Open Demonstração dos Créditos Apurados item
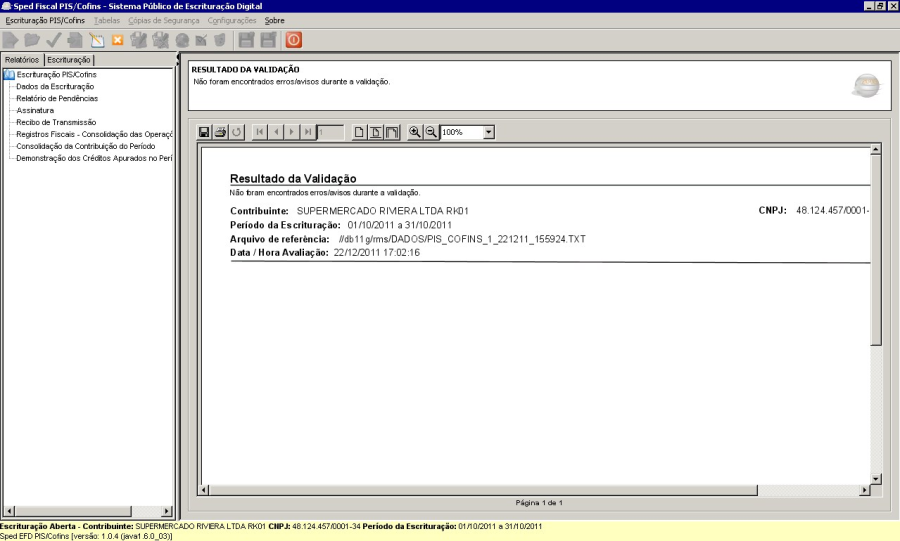The width and height of the screenshot is (900, 541). pyautogui.click(x=94, y=158)
